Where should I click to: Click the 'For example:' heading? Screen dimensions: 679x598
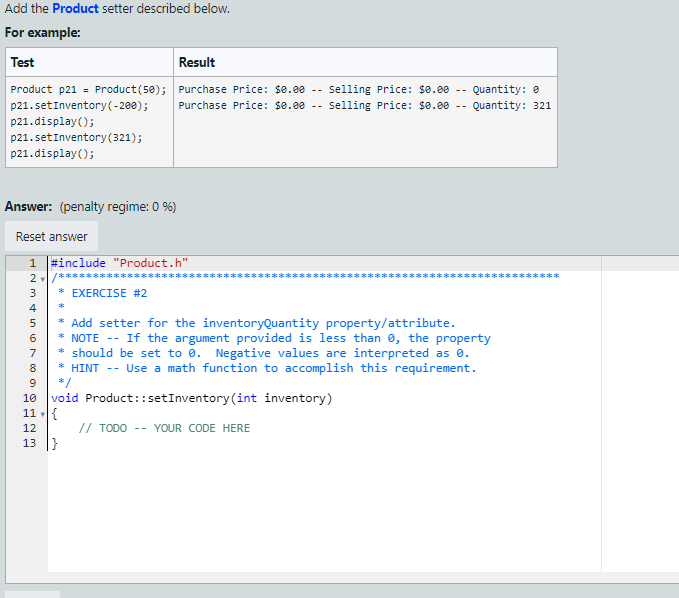(x=42, y=32)
